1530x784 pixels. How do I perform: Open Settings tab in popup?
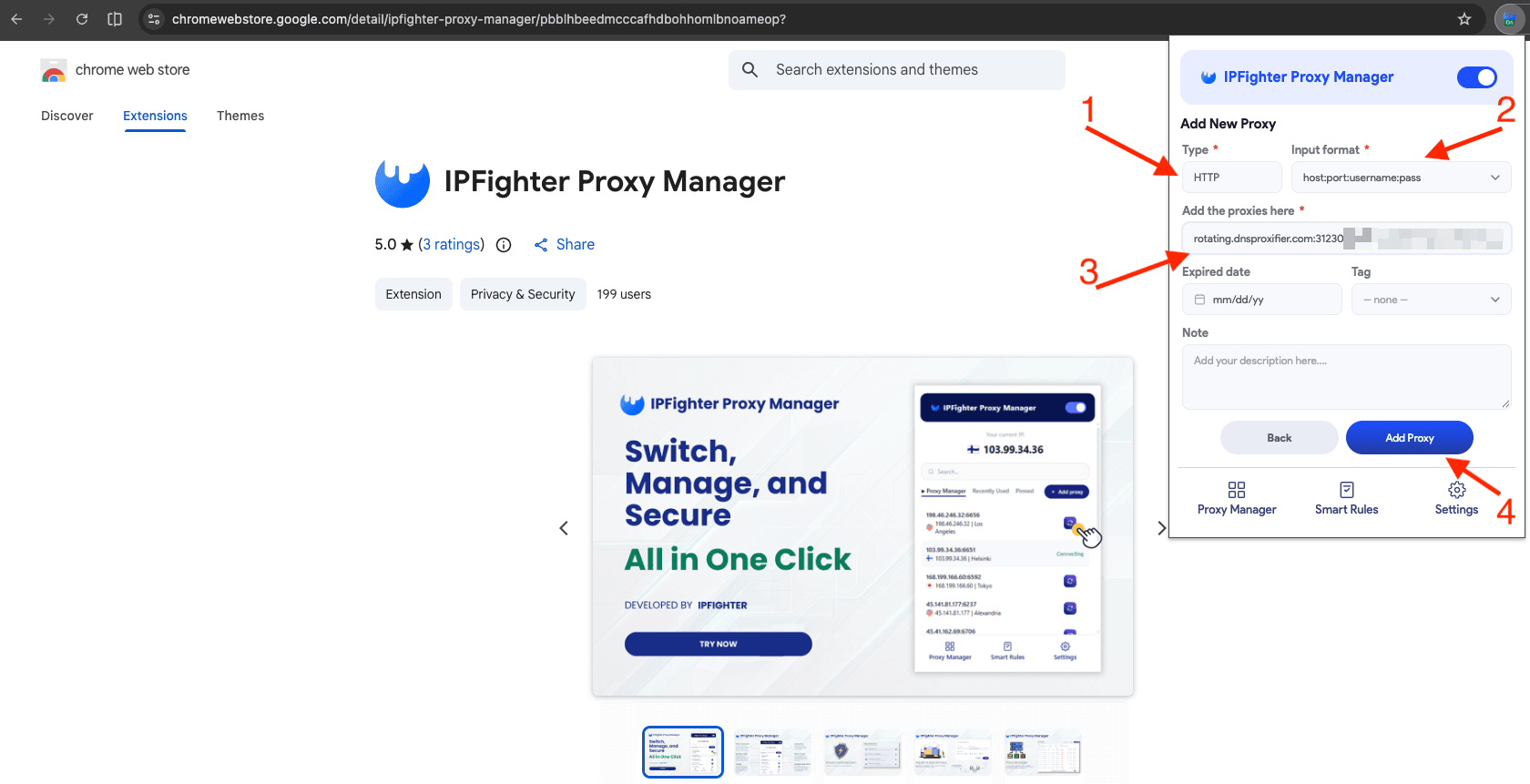click(x=1456, y=499)
